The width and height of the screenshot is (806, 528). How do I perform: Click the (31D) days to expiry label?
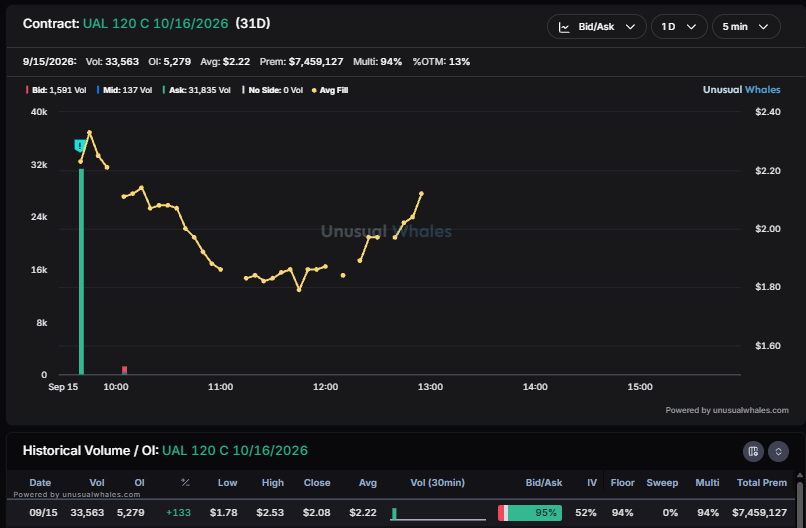pyautogui.click(x=253, y=24)
